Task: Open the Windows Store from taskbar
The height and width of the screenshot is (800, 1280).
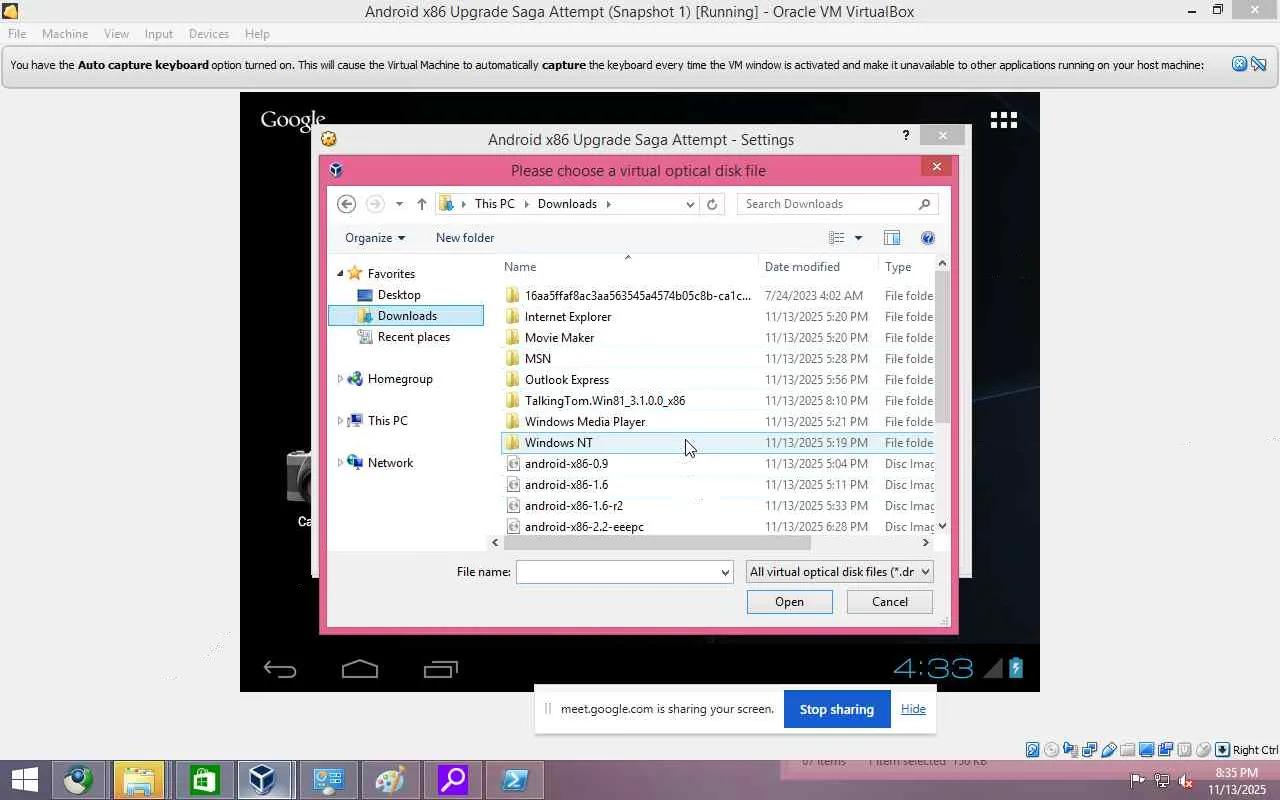Action: pos(205,780)
